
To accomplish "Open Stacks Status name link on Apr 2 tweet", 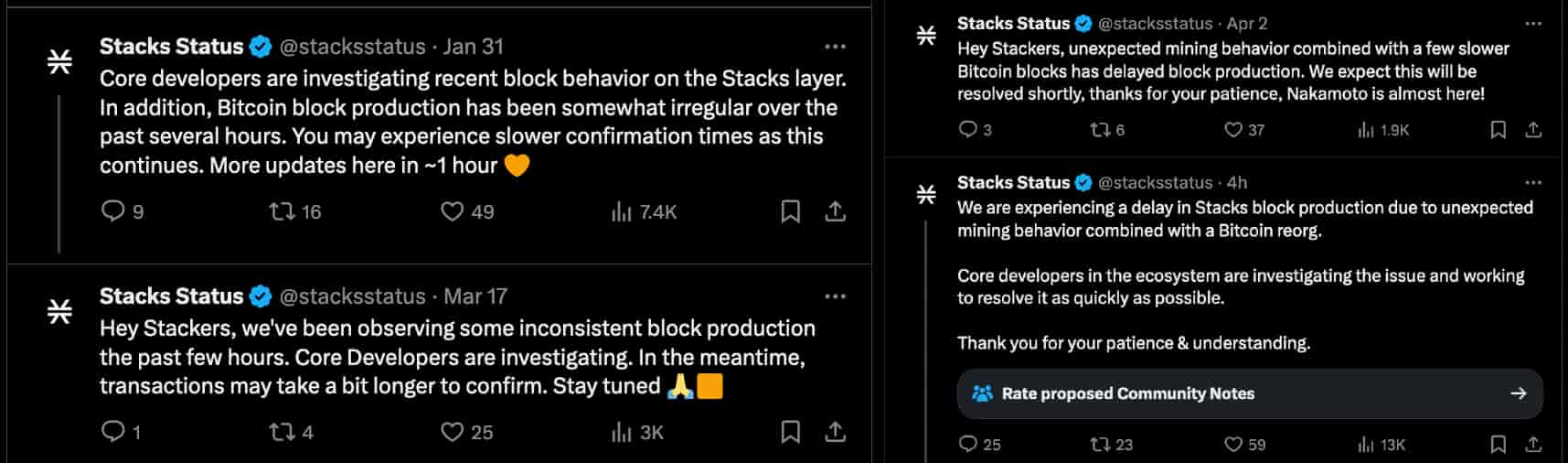I will [1013, 24].
